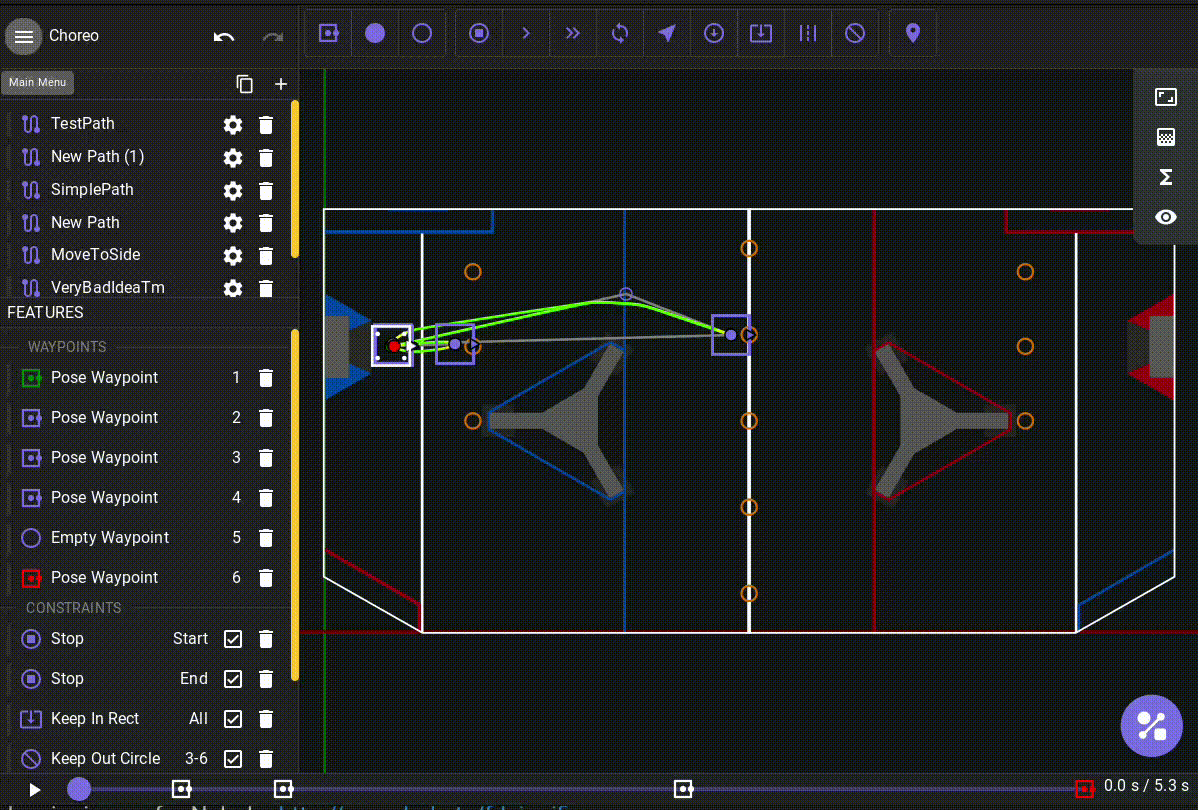Open settings for VeryBadIdeaTm path
The height and width of the screenshot is (810, 1198).
(233, 288)
